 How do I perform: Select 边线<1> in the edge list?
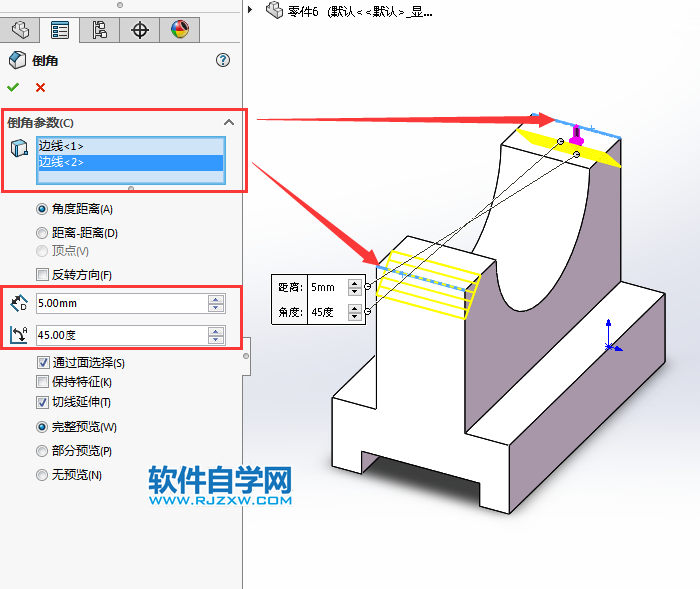[x=130, y=146]
